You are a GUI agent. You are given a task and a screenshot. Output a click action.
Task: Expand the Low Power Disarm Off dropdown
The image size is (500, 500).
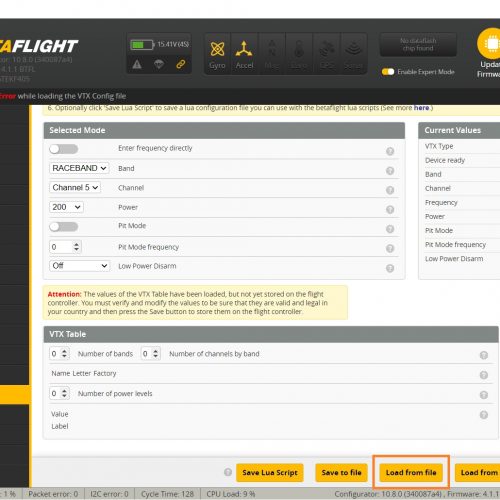pos(79,266)
